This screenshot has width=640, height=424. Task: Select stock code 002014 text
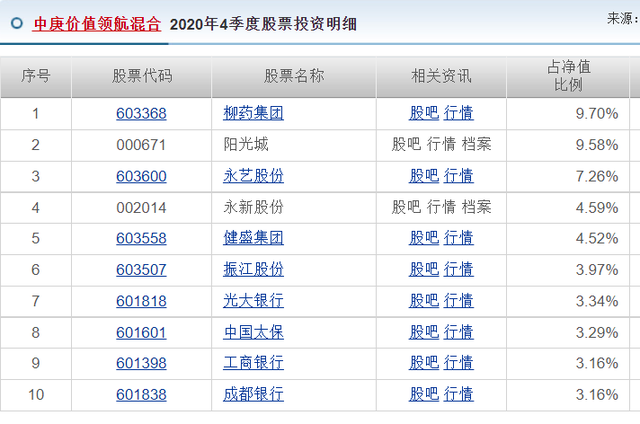[141, 208]
